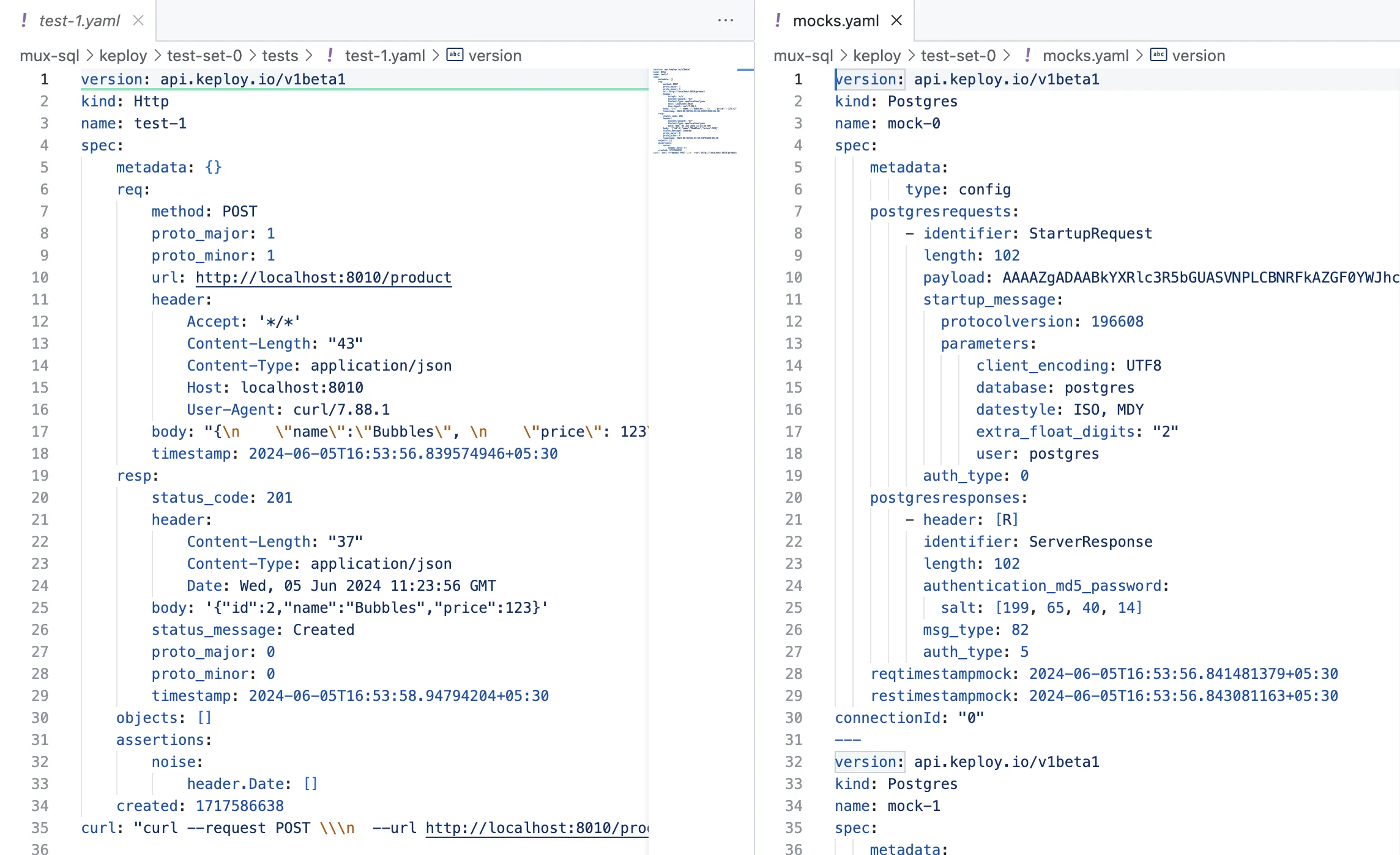Open mux-sql in the left breadcrumb
Image resolution: width=1400 pixels, height=855 pixels.
pyautogui.click(x=50, y=56)
